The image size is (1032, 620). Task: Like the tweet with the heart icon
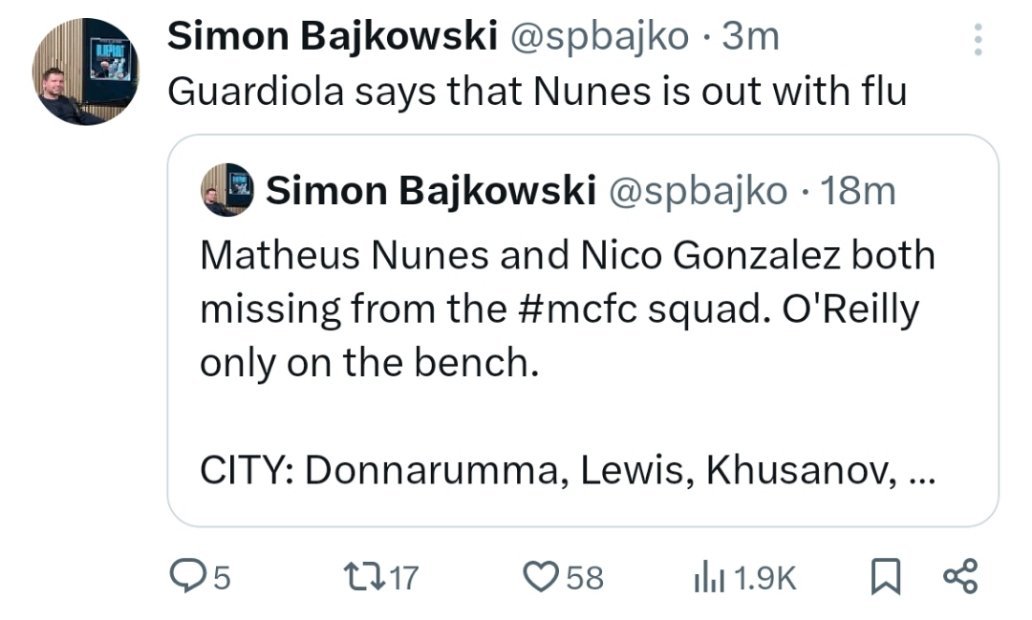point(541,577)
